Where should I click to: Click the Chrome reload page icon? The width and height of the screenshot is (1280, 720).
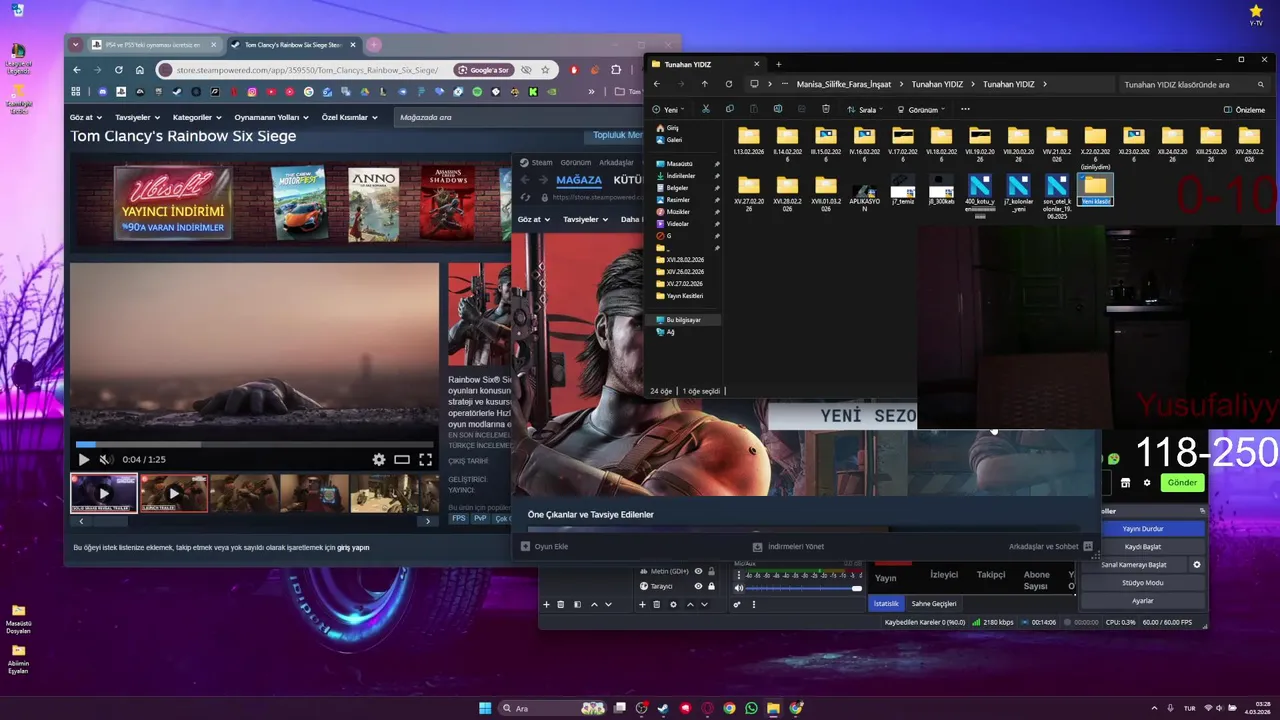pos(119,70)
